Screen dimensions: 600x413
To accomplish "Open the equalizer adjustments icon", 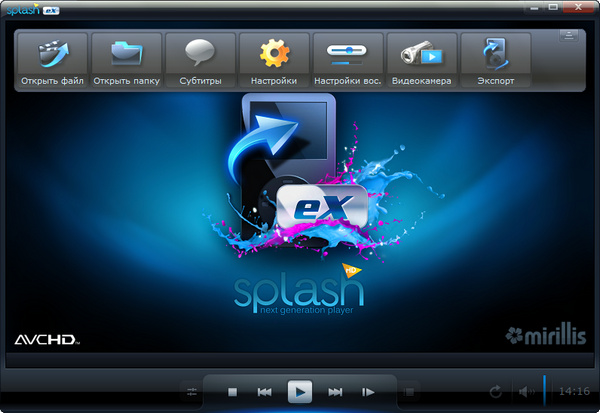I will pyautogui.click(x=192, y=392).
